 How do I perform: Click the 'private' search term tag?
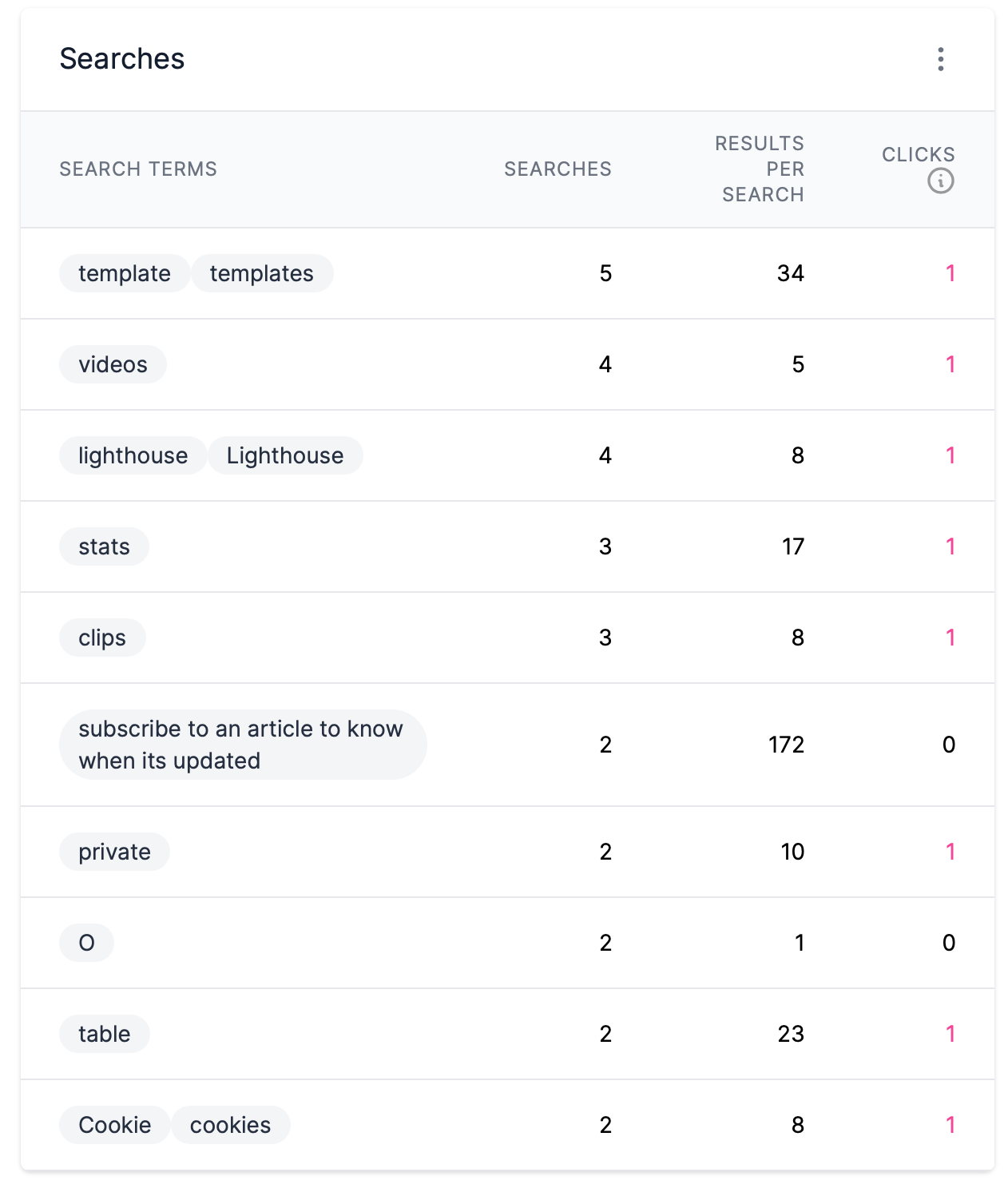(114, 852)
